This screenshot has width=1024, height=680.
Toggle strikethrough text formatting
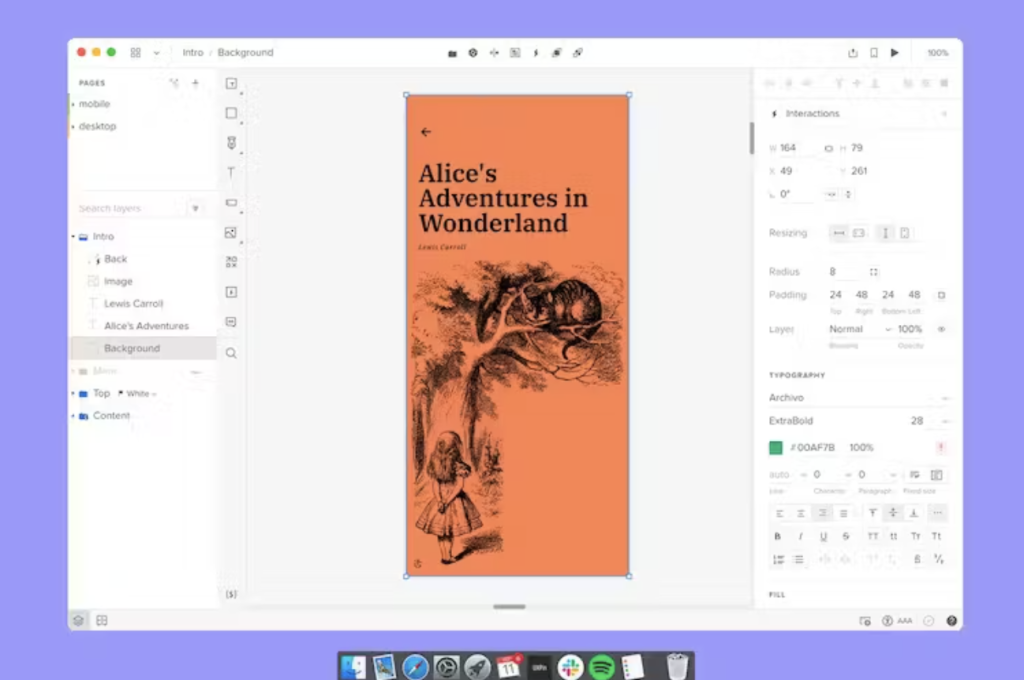pyautogui.click(x=846, y=536)
